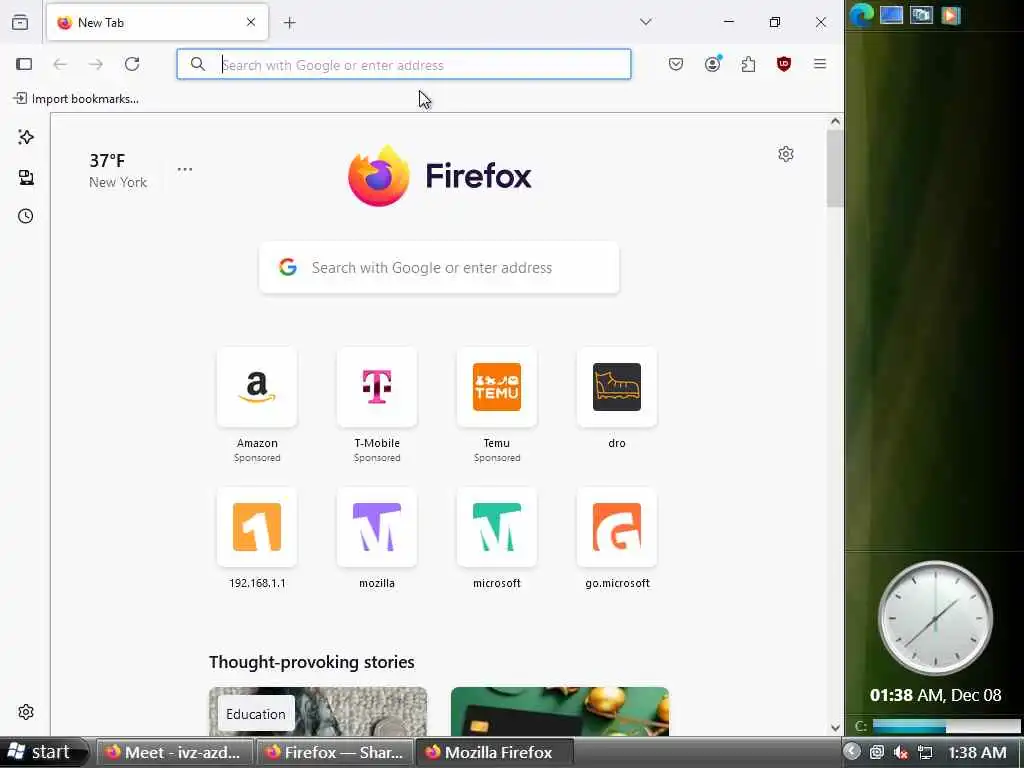Open weather widget three-dots menu
The image size is (1024, 768).
point(185,169)
